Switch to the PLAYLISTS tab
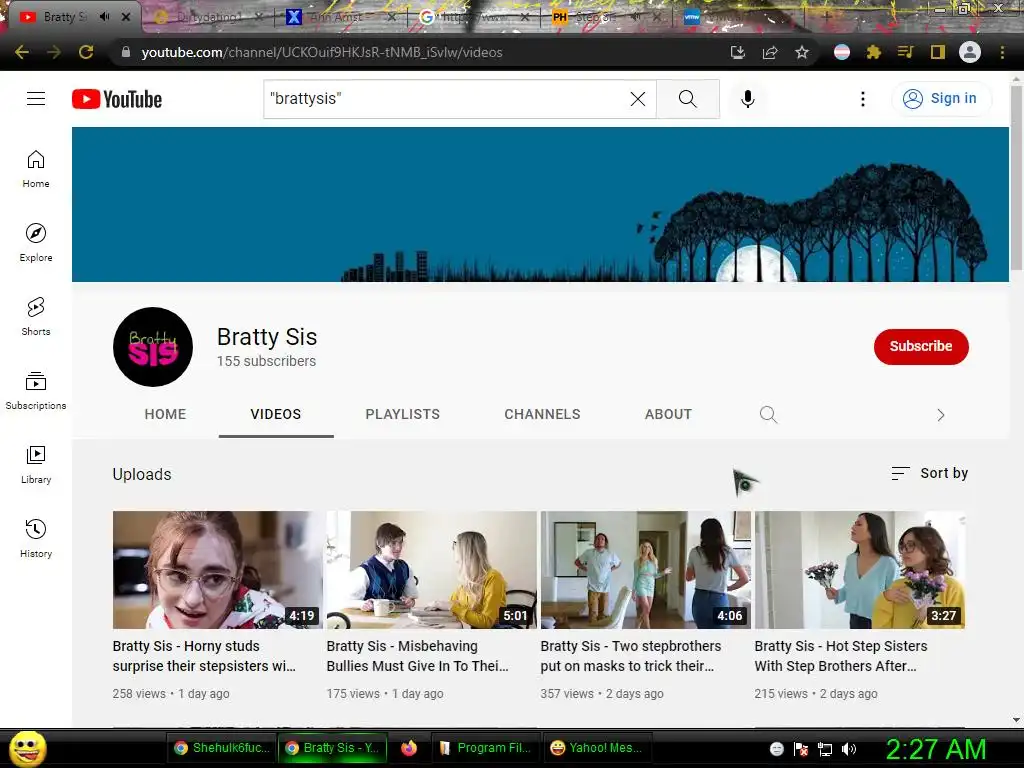Viewport: 1024px width, 768px height. click(x=402, y=414)
